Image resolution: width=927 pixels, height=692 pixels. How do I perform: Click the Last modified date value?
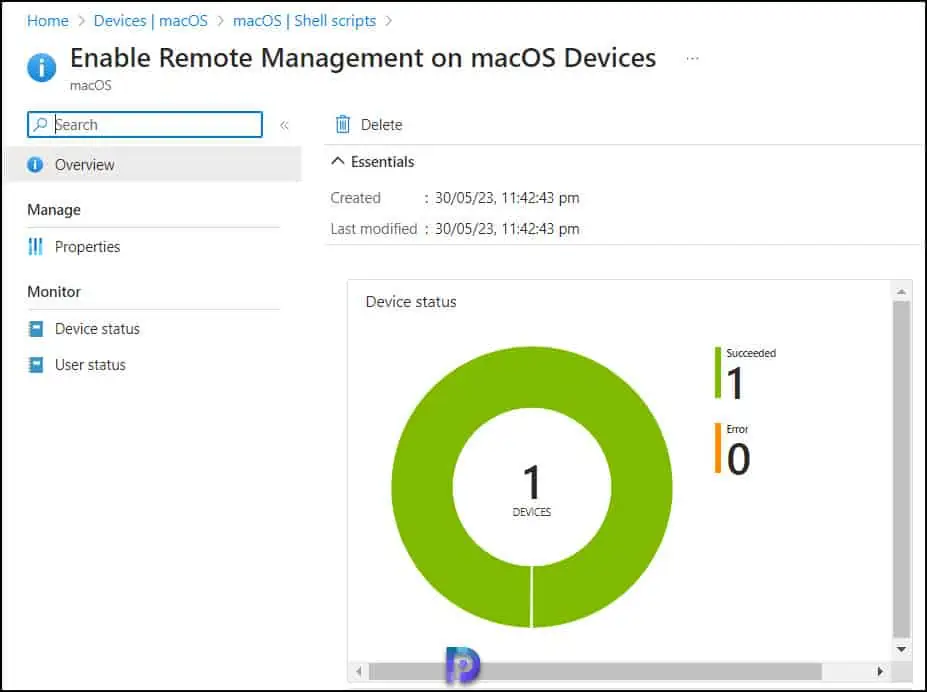point(507,229)
